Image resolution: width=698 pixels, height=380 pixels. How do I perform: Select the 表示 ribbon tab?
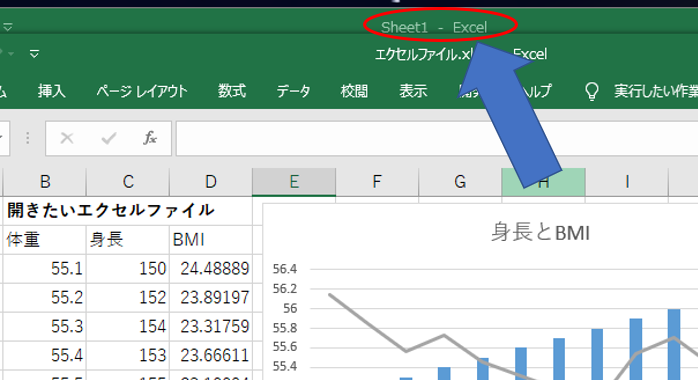413,91
